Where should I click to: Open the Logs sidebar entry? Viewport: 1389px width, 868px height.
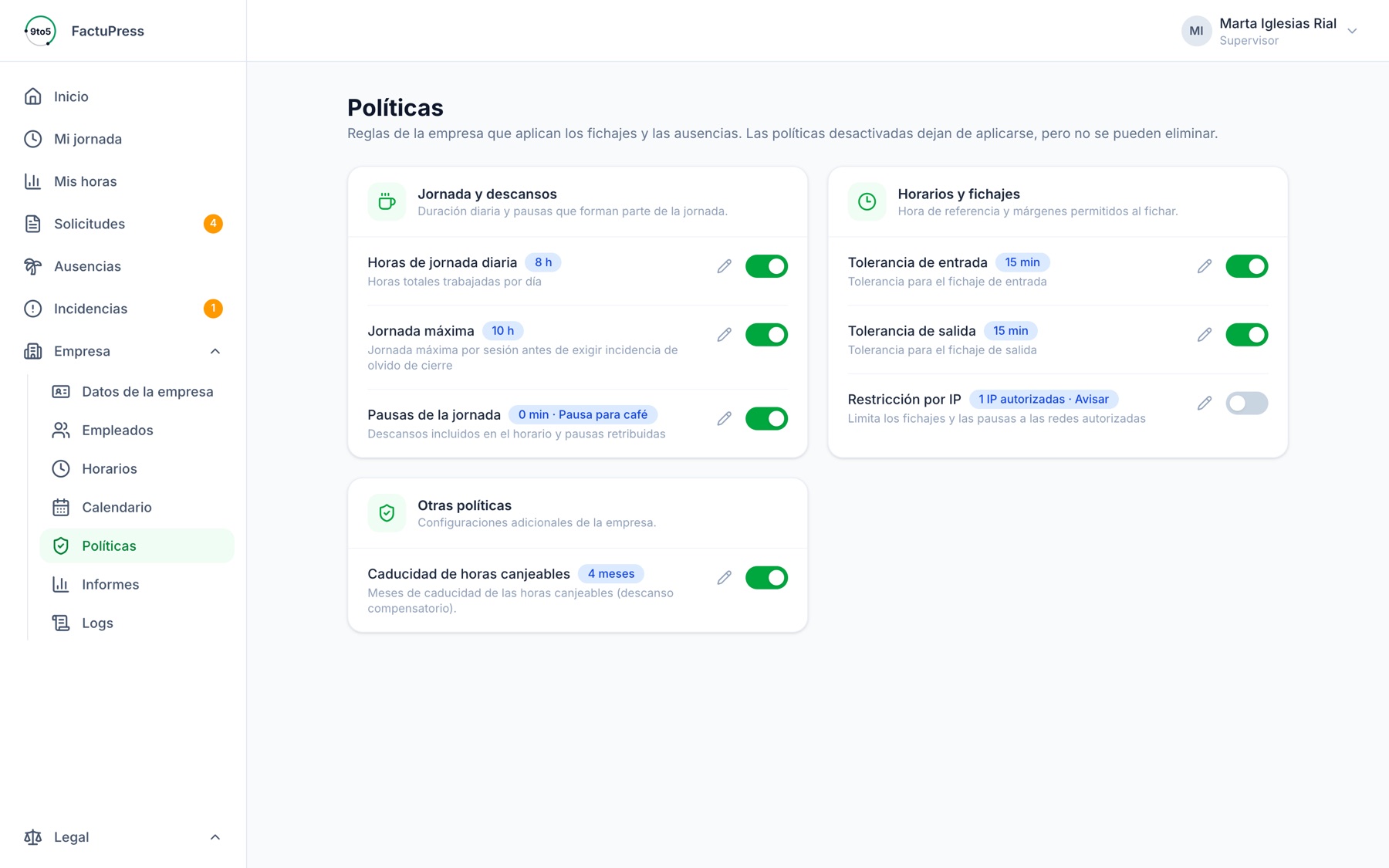[137, 623]
